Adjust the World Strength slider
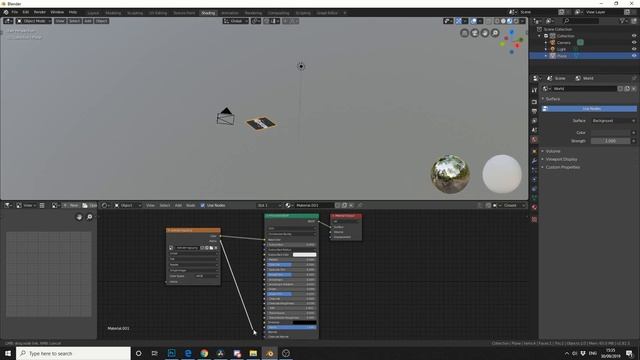The height and width of the screenshot is (360, 640). click(x=610, y=141)
